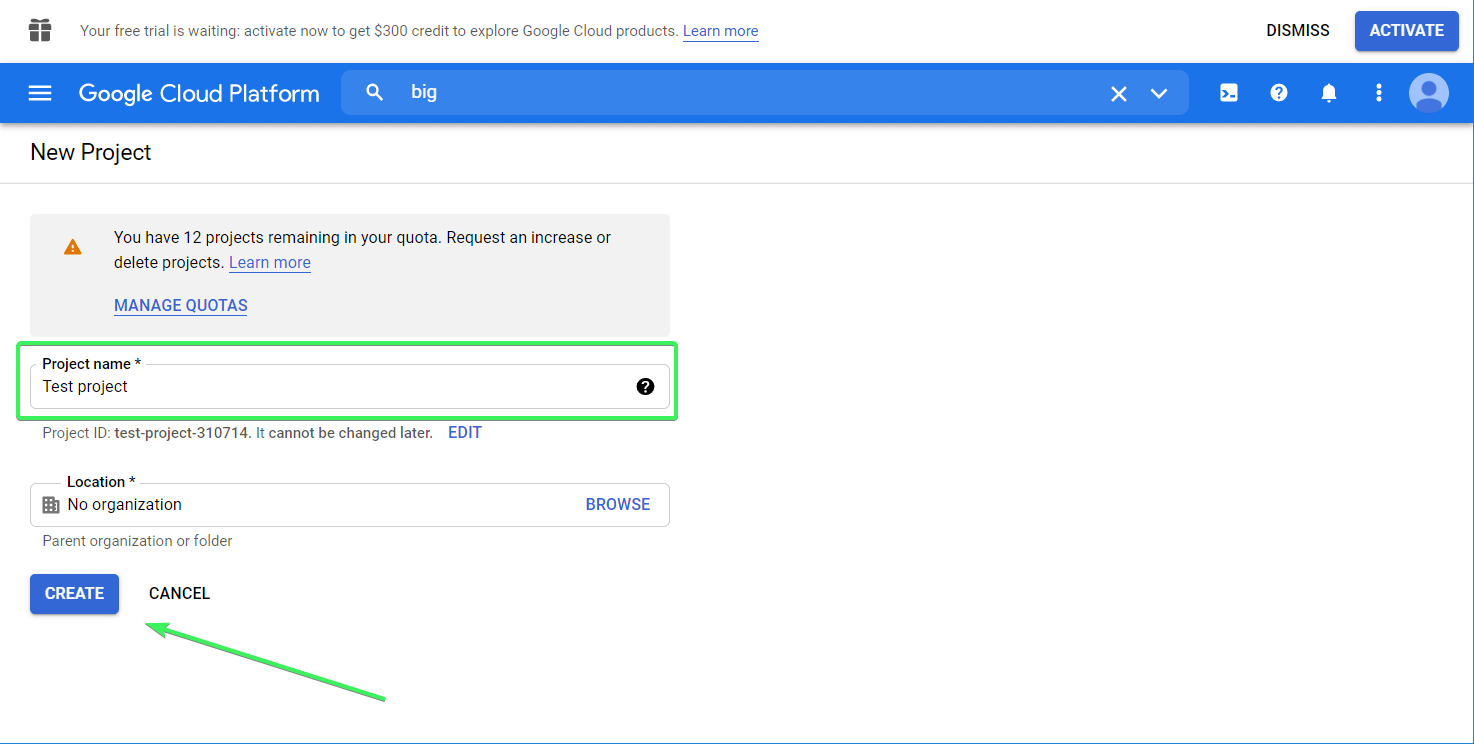Open MANAGE QUOTAS link
Image resolution: width=1474 pixels, height=744 pixels.
pyautogui.click(x=181, y=306)
